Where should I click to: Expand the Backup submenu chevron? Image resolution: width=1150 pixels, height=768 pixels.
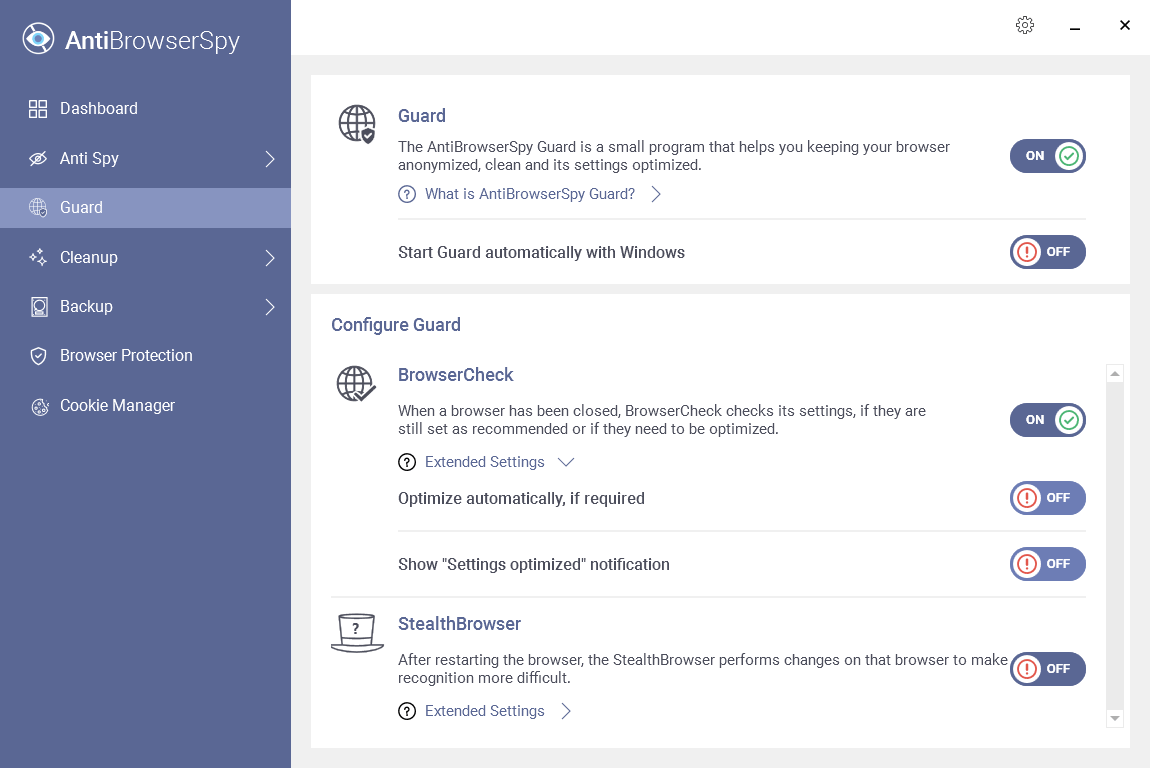tap(270, 307)
